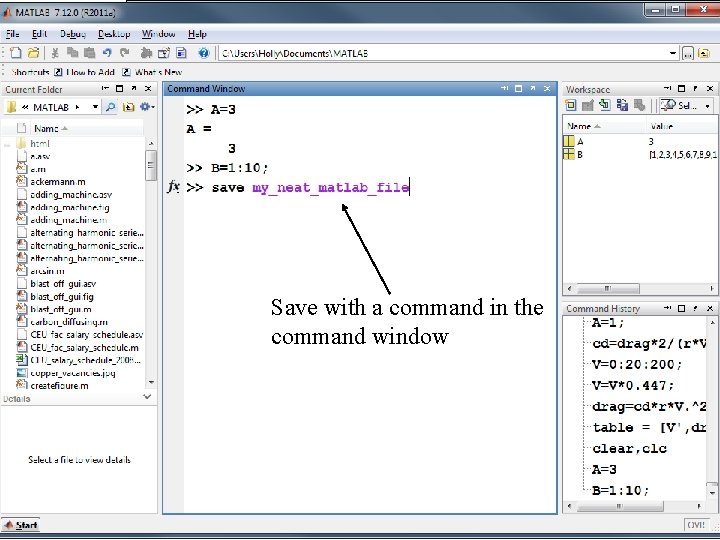Open the Profiler toolbar icon
The image size is (720, 540).
pos(181,53)
